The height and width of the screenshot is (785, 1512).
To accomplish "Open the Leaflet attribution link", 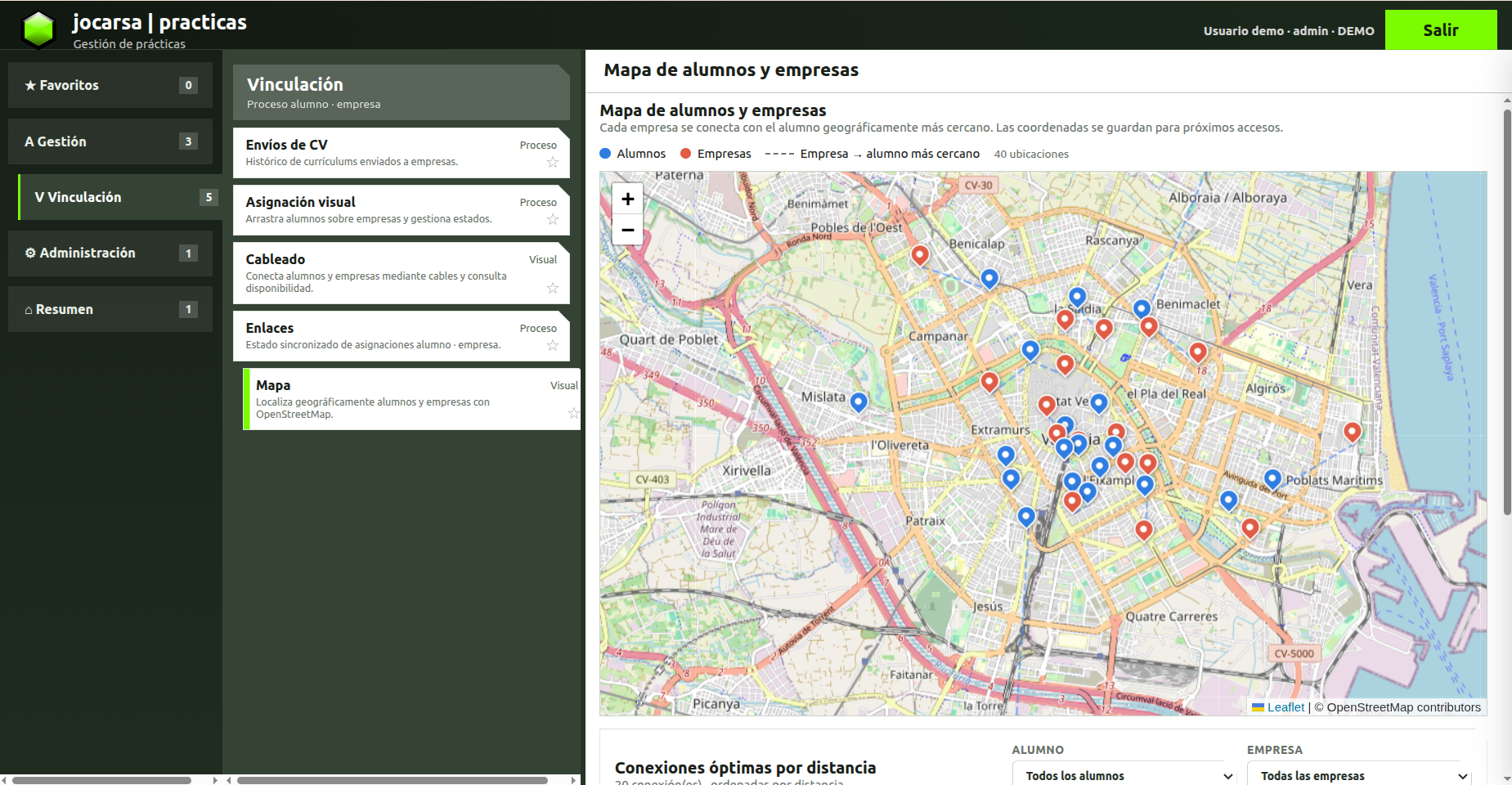I will click(1285, 707).
